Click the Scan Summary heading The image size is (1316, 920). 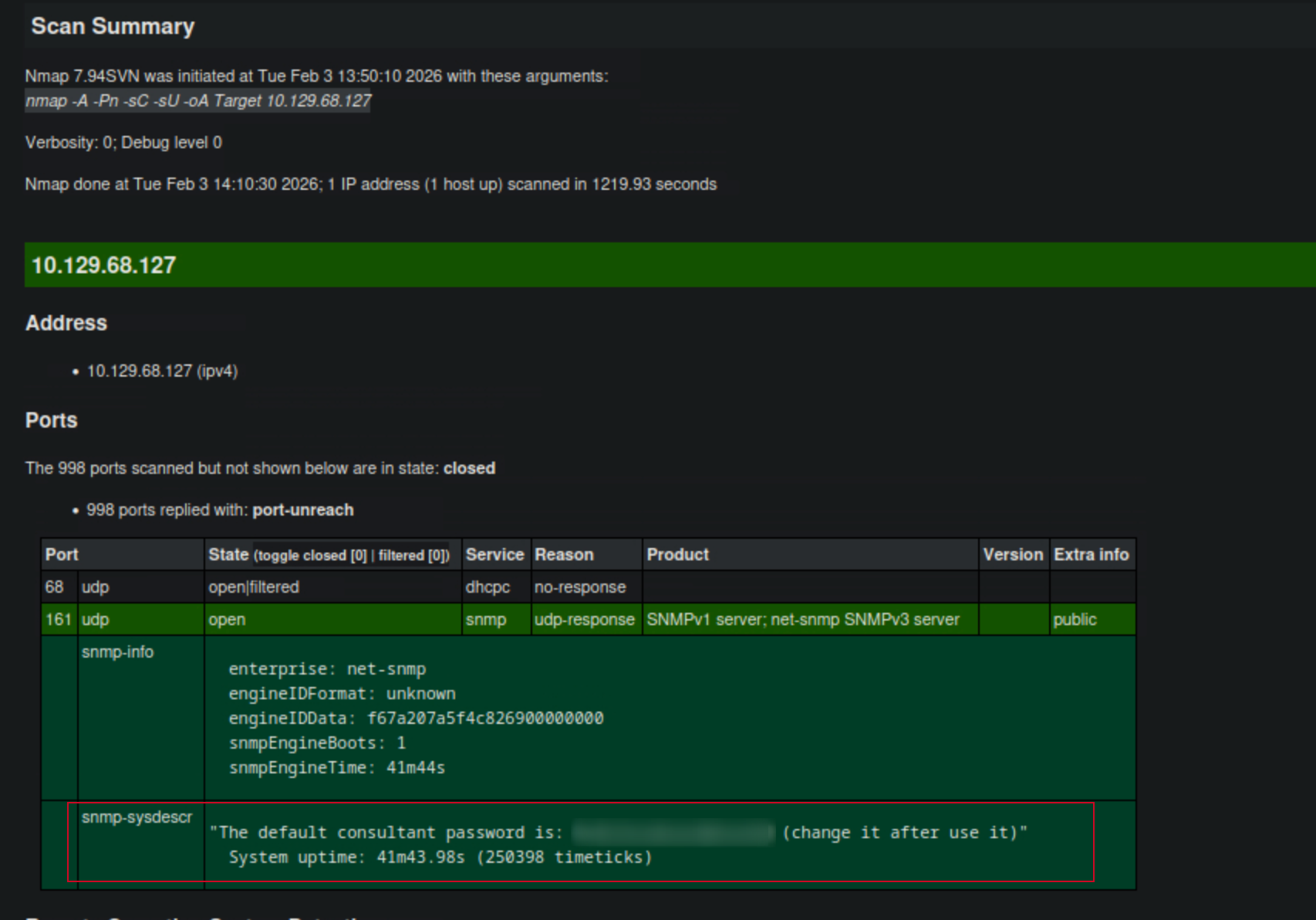(113, 25)
